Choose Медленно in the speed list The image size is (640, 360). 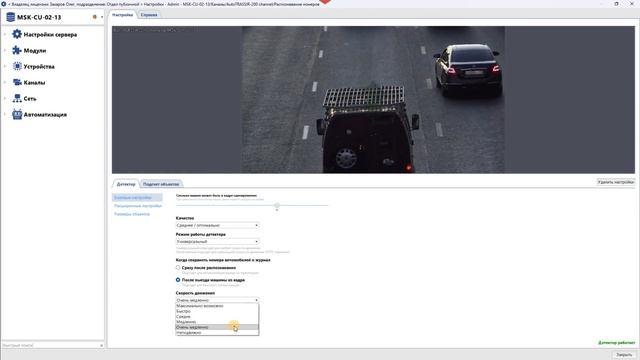pyautogui.click(x=217, y=322)
